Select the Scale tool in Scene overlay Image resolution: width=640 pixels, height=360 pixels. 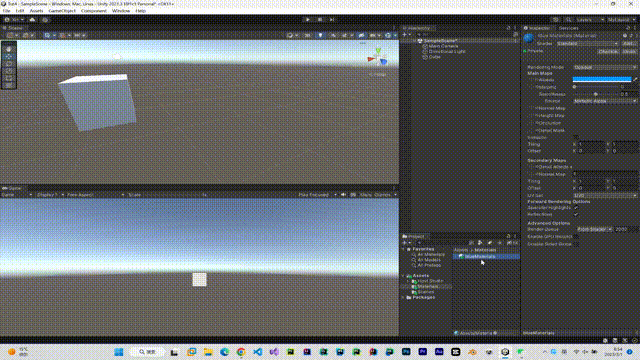click(9, 71)
